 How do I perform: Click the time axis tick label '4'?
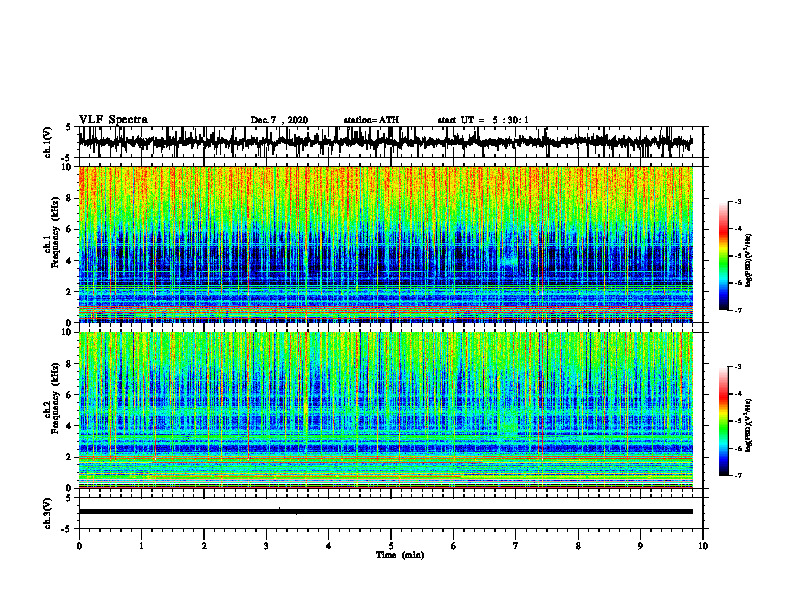coord(328,546)
